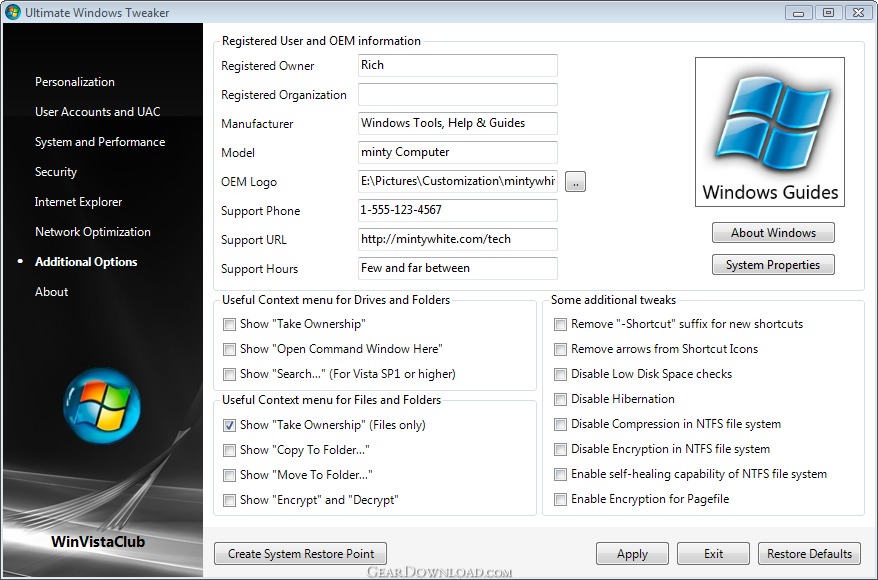
Task: Click the Ultimate Windows Tweaker title bar icon
Action: coord(12,12)
